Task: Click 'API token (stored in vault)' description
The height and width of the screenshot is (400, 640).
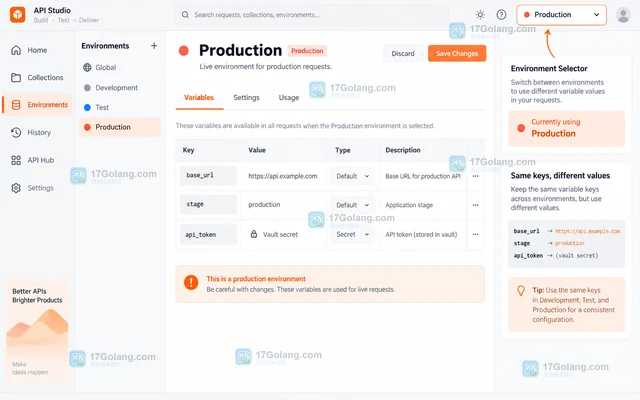Action: click(421, 234)
